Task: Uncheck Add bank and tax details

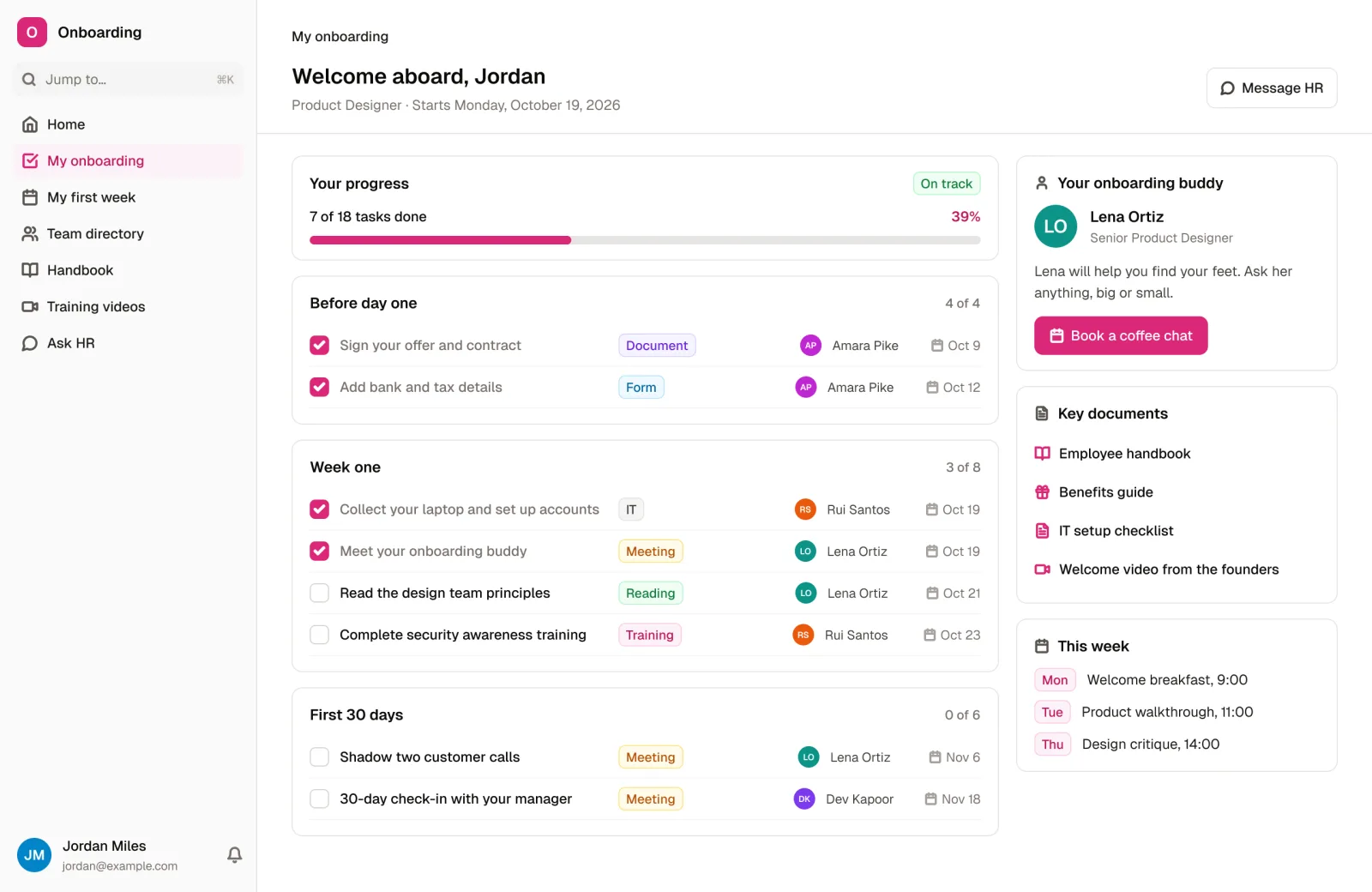Action: 319,388
